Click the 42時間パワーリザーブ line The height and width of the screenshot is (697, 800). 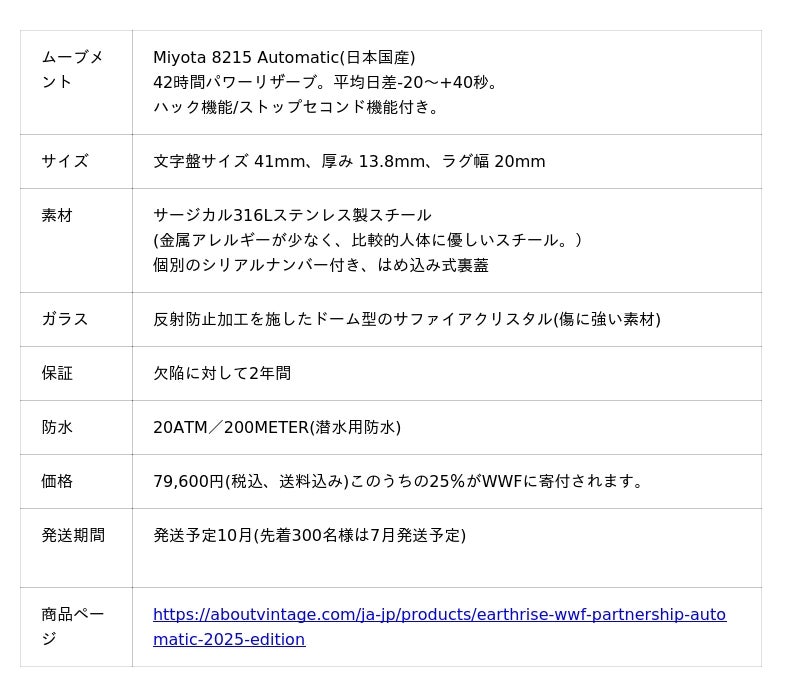pyautogui.click(x=326, y=83)
